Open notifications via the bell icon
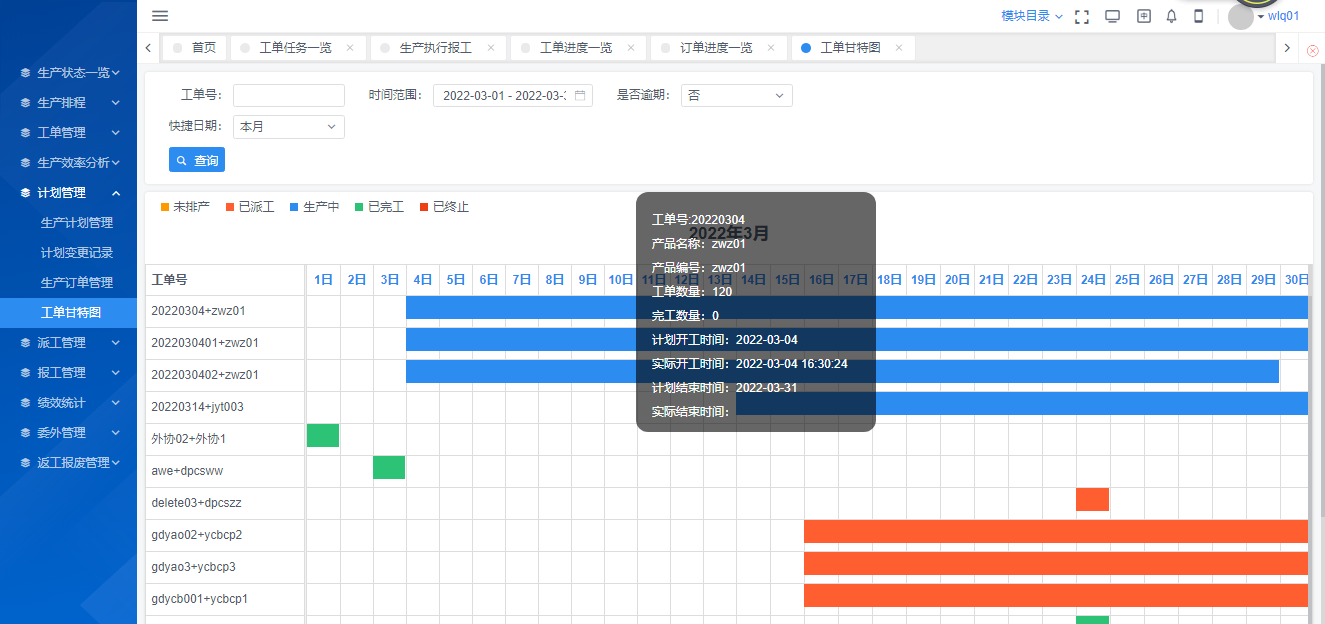 click(1172, 16)
